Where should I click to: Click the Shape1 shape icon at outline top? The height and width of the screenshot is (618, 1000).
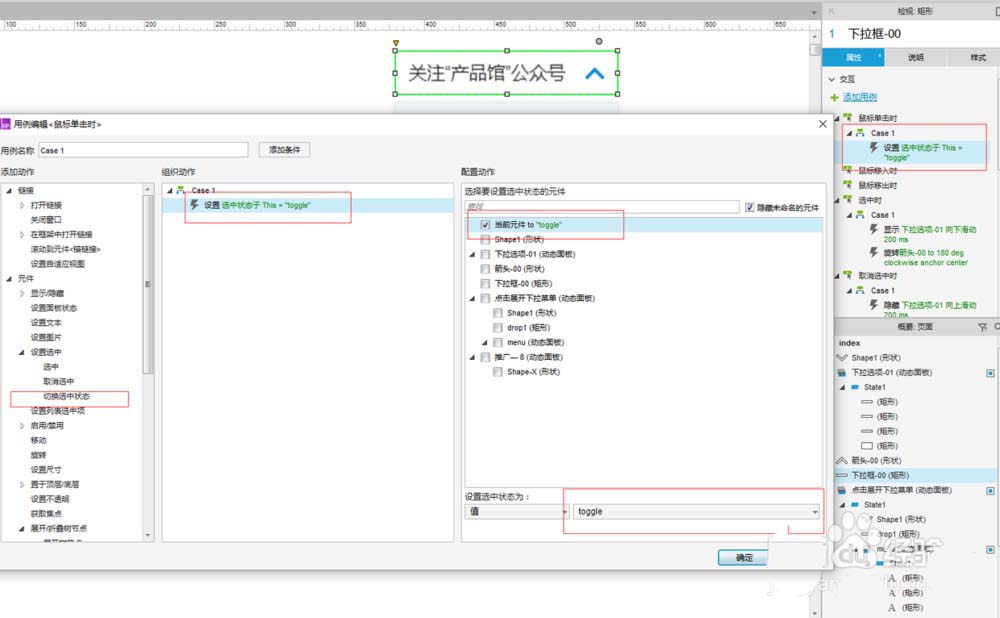842,358
